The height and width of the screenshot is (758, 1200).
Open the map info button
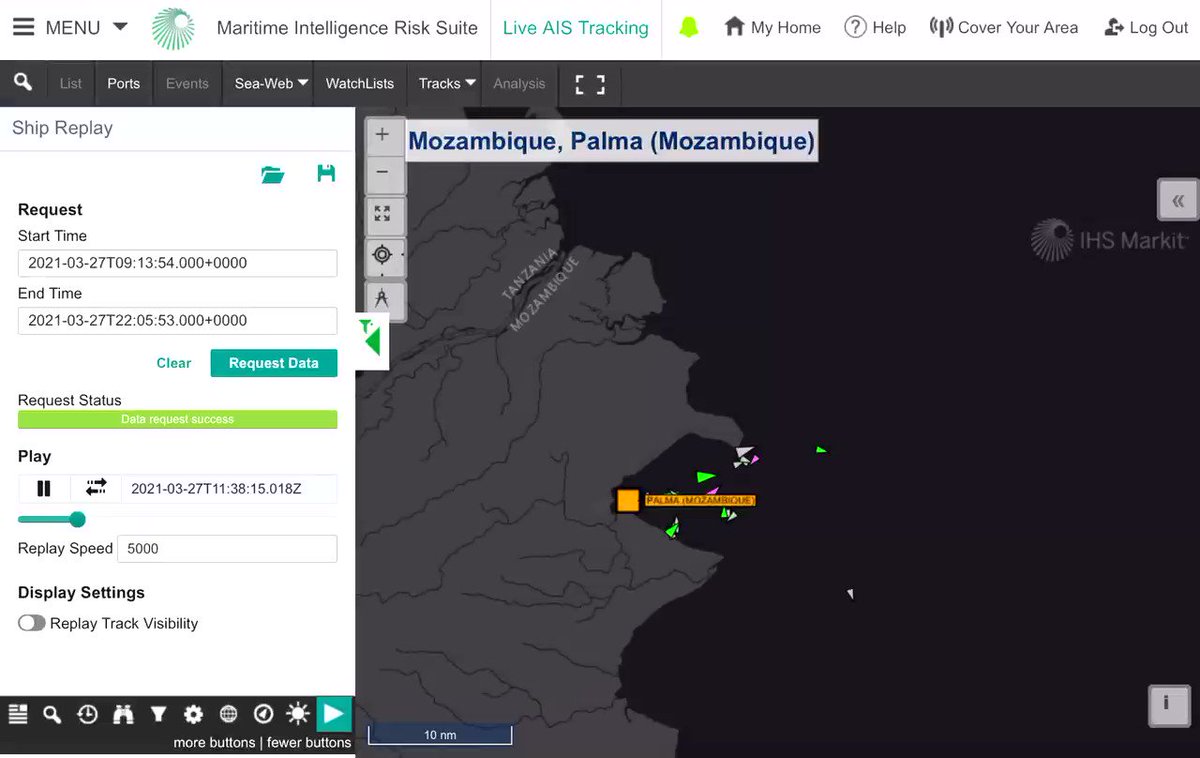point(1167,704)
